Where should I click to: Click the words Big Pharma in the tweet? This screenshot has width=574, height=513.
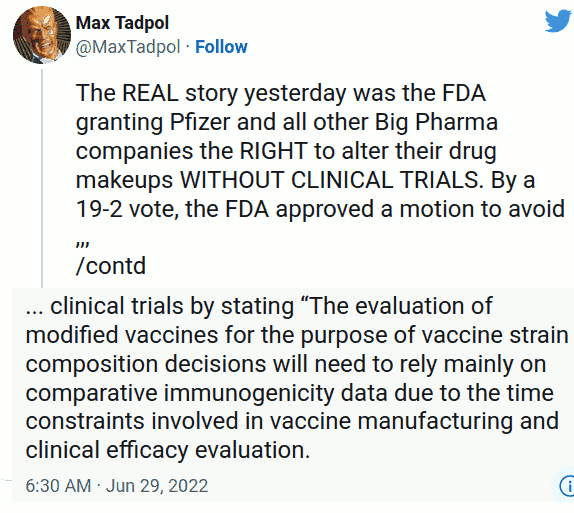tap(436, 122)
